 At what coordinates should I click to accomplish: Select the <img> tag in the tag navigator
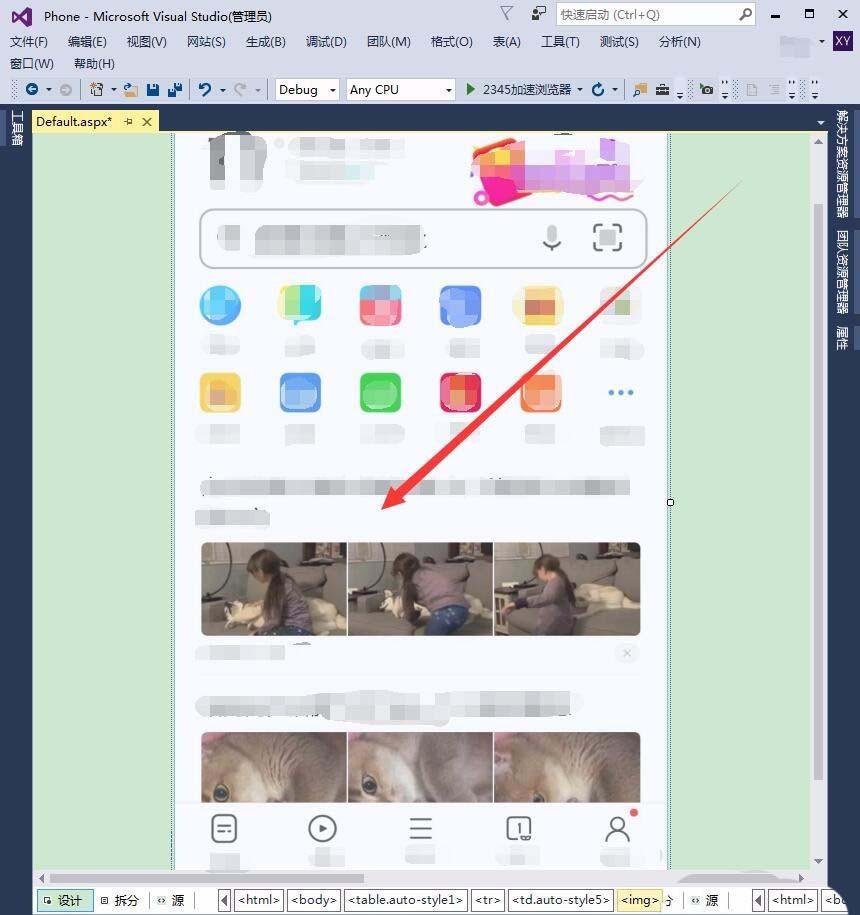click(x=639, y=899)
